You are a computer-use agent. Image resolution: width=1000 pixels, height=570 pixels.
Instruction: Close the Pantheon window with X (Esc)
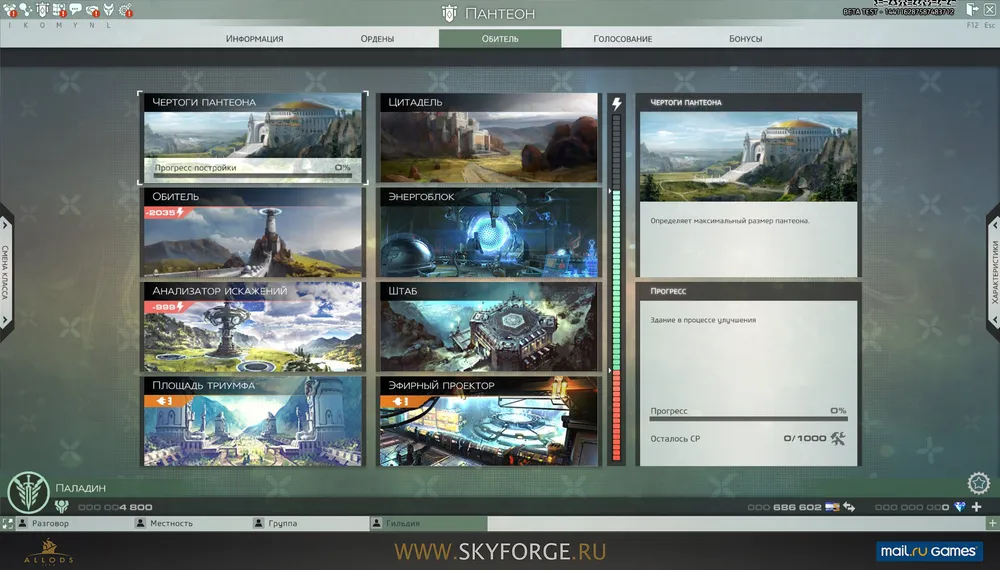coord(989,10)
